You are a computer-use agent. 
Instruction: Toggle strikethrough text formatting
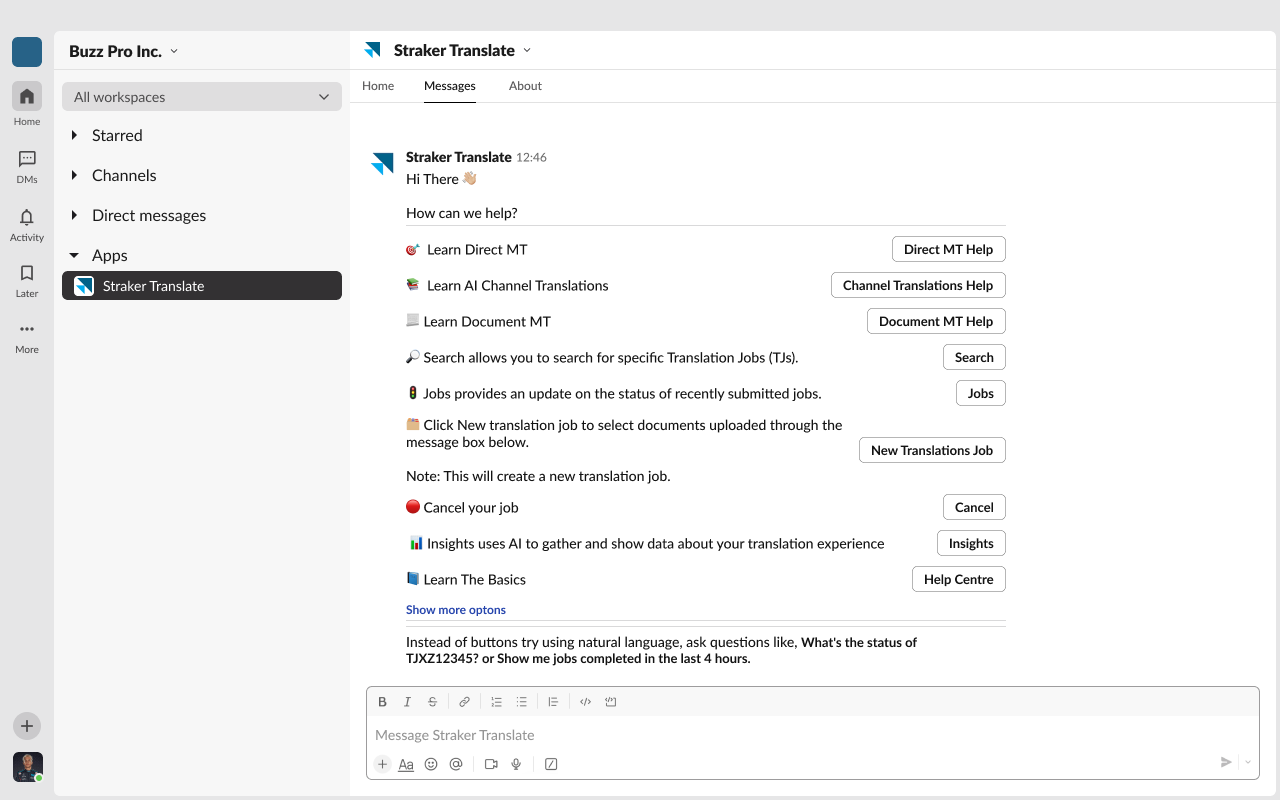(432, 702)
